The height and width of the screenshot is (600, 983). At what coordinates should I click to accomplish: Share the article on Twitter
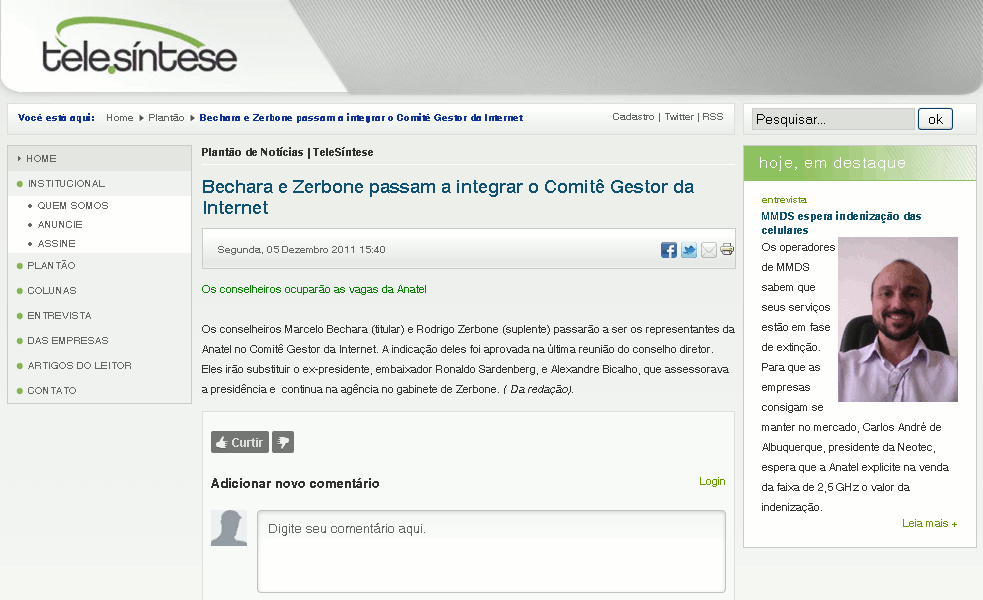[688, 250]
